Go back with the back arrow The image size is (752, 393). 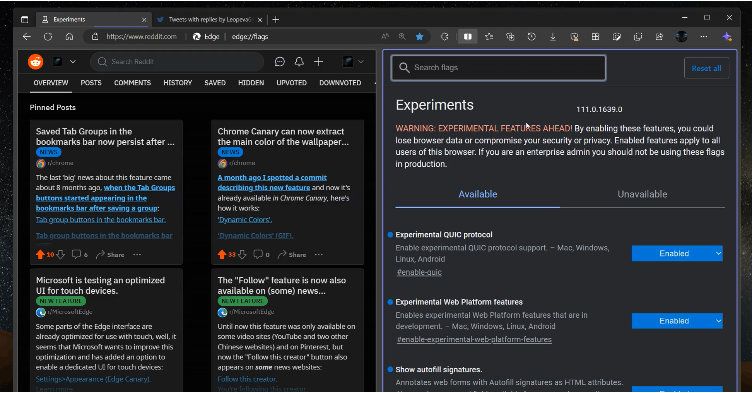click(x=27, y=36)
